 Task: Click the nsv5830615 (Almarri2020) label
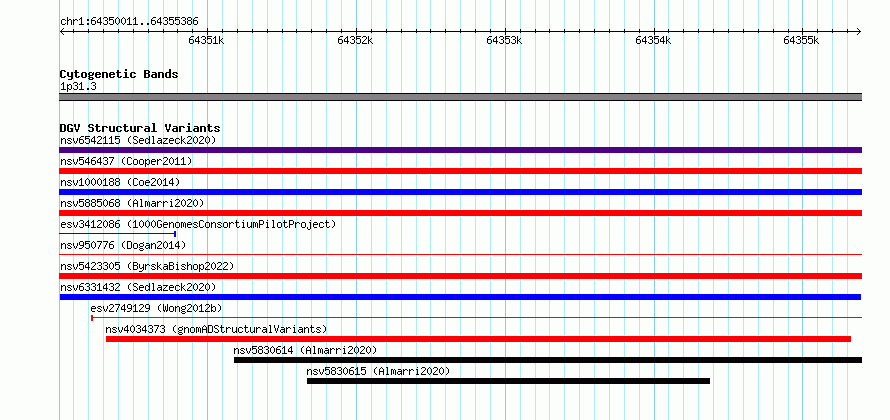(x=378, y=371)
